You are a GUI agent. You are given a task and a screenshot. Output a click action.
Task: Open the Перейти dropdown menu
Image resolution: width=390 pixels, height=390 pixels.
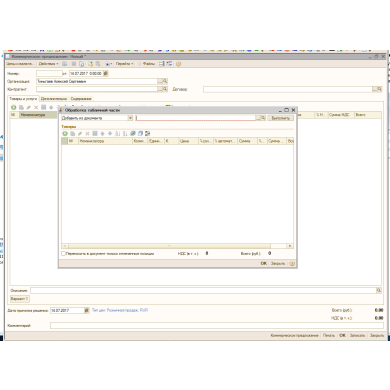pyautogui.click(x=125, y=64)
